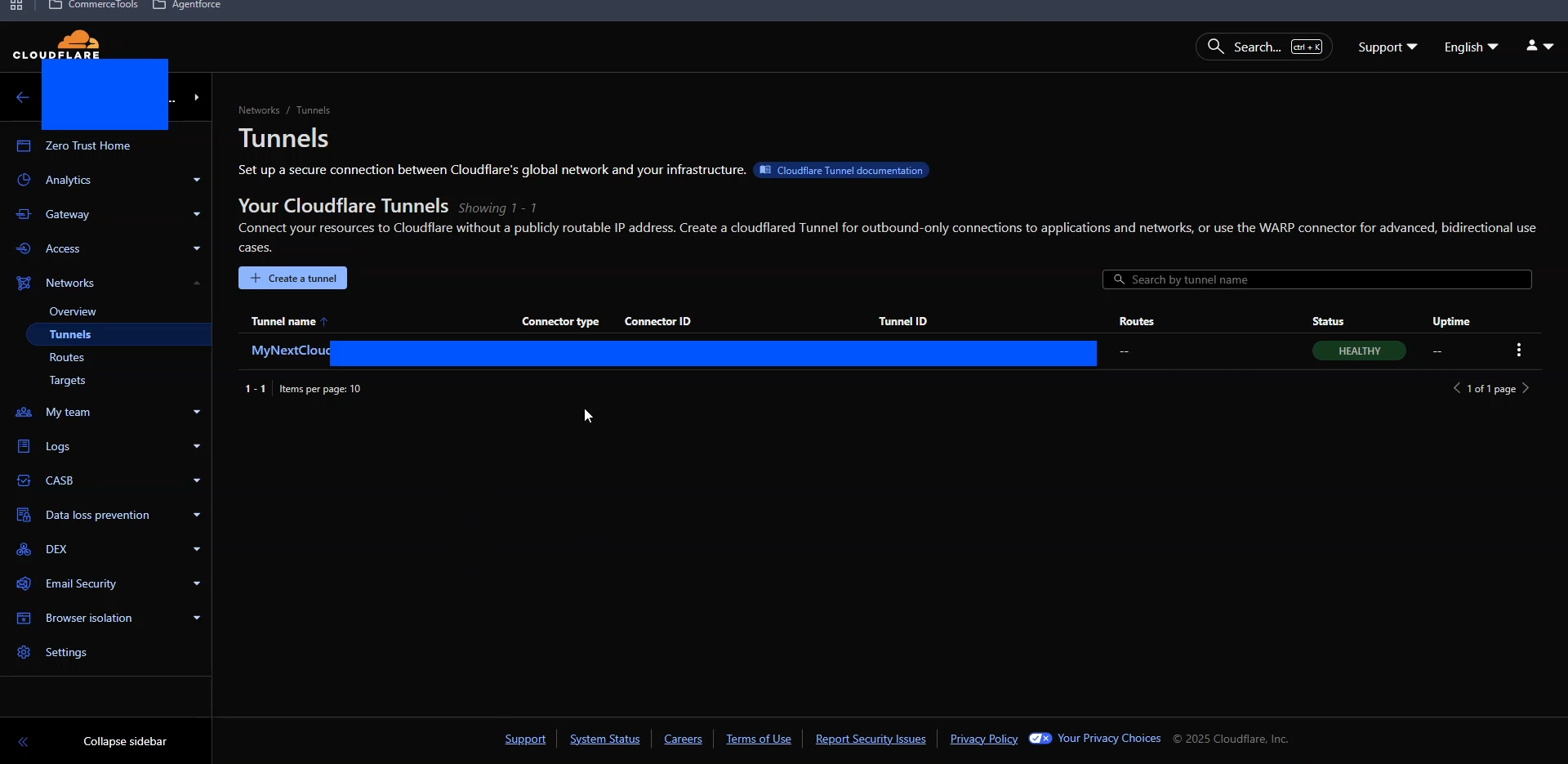Go to the next page arrow
This screenshot has height=764, width=1568.
click(1526, 388)
